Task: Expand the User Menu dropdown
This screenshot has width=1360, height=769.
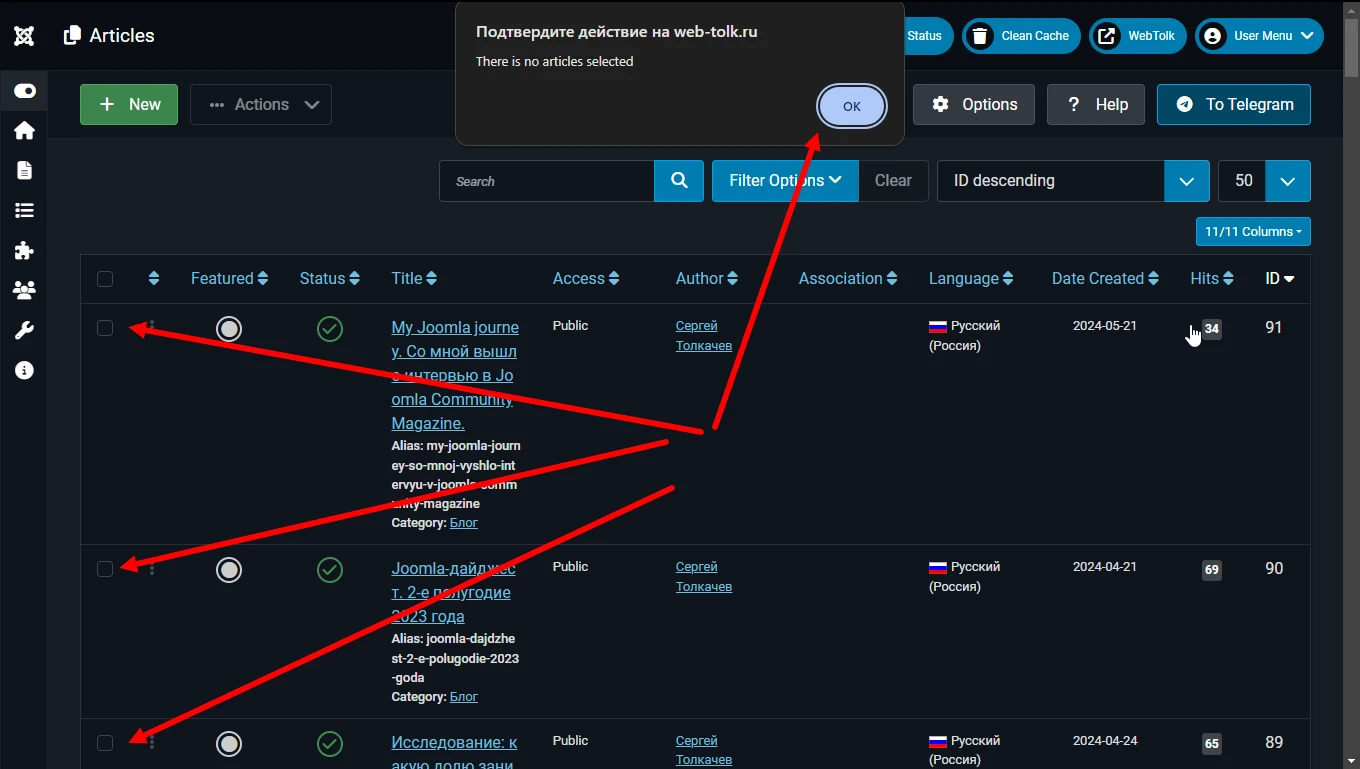Action: [x=1260, y=36]
